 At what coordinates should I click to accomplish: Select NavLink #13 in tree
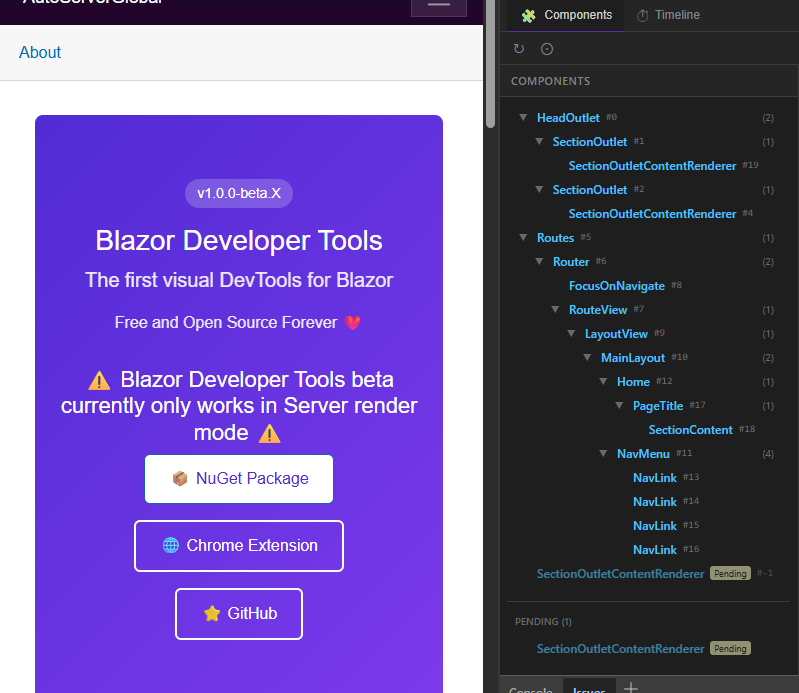click(655, 477)
